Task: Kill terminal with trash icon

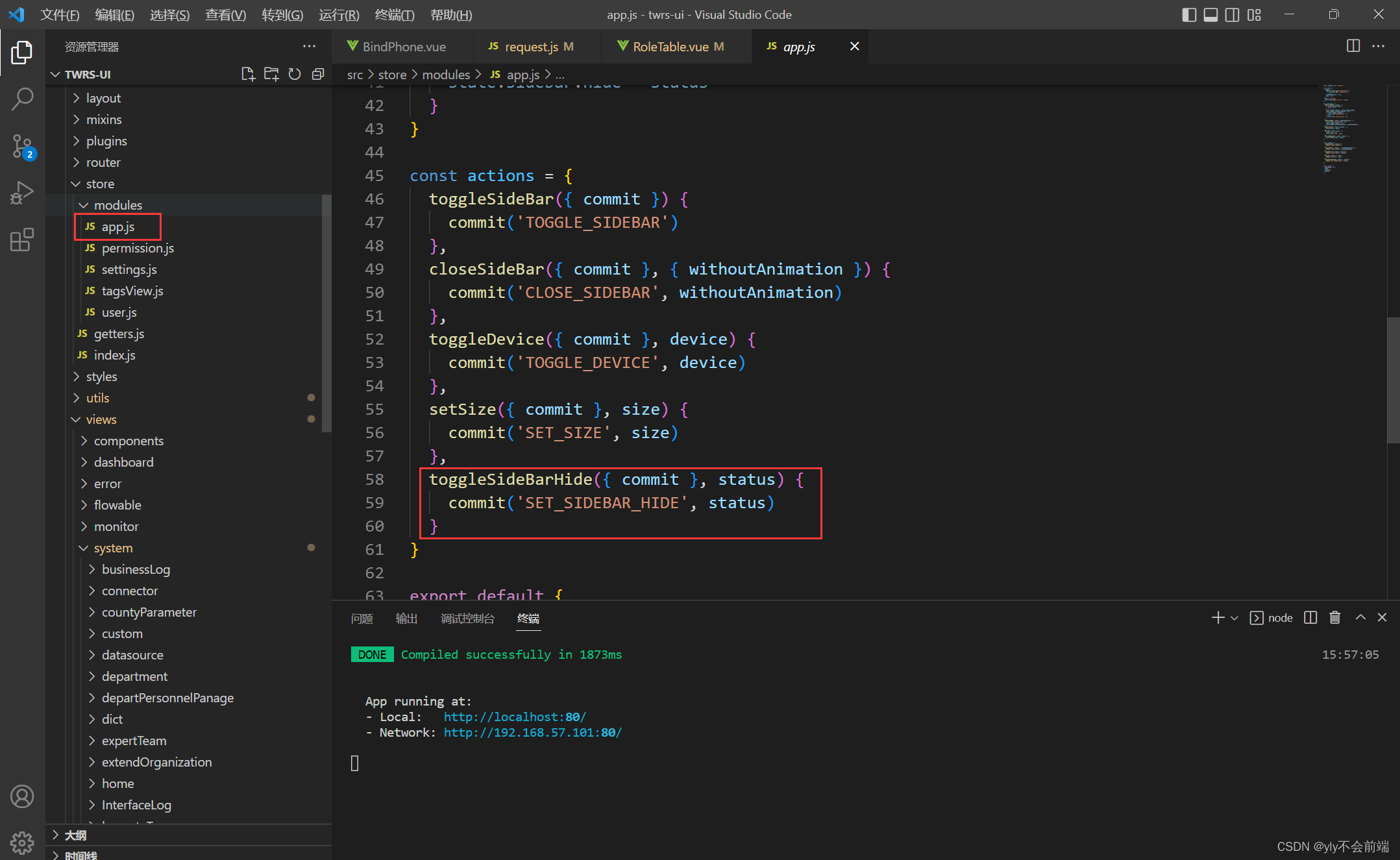Action: click(x=1334, y=618)
